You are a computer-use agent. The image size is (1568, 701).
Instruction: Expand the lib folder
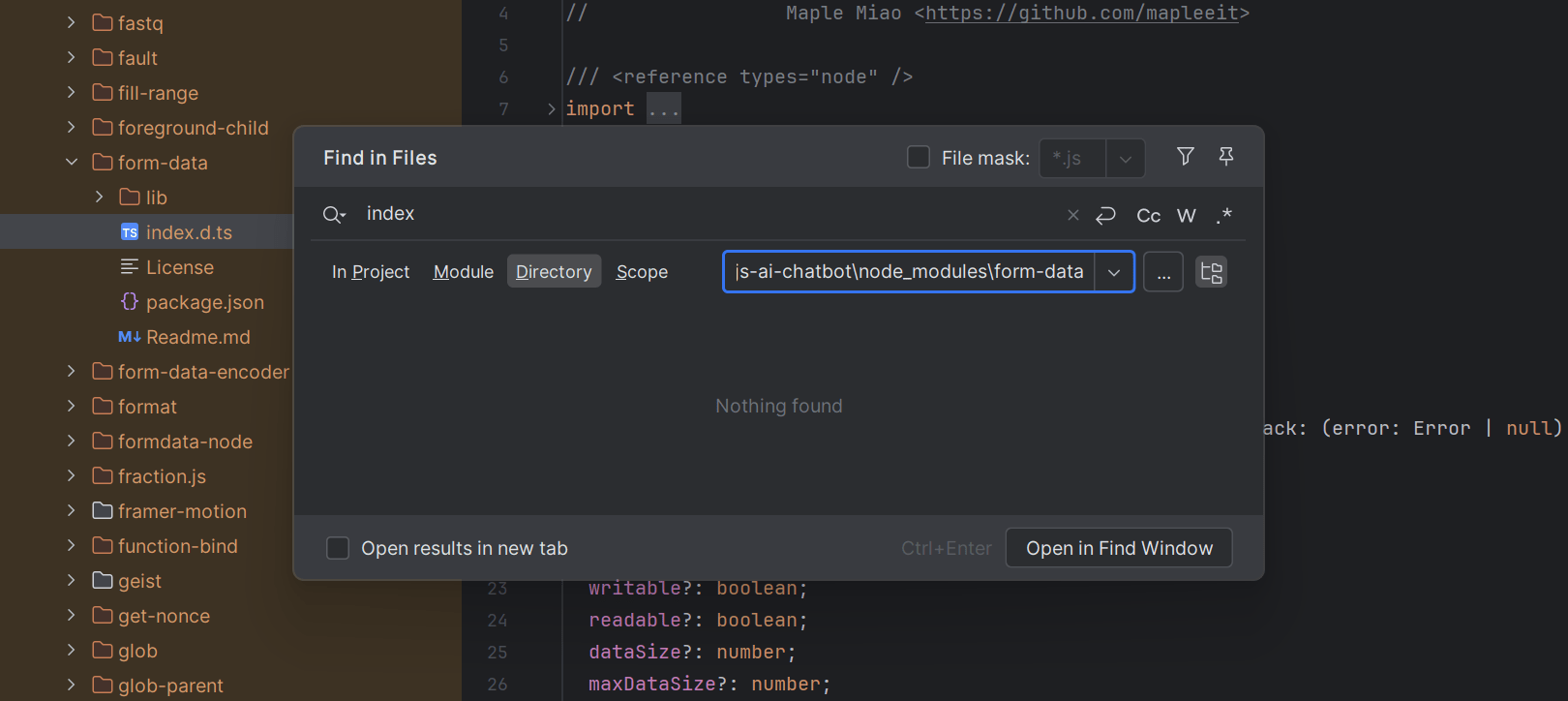coord(99,198)
